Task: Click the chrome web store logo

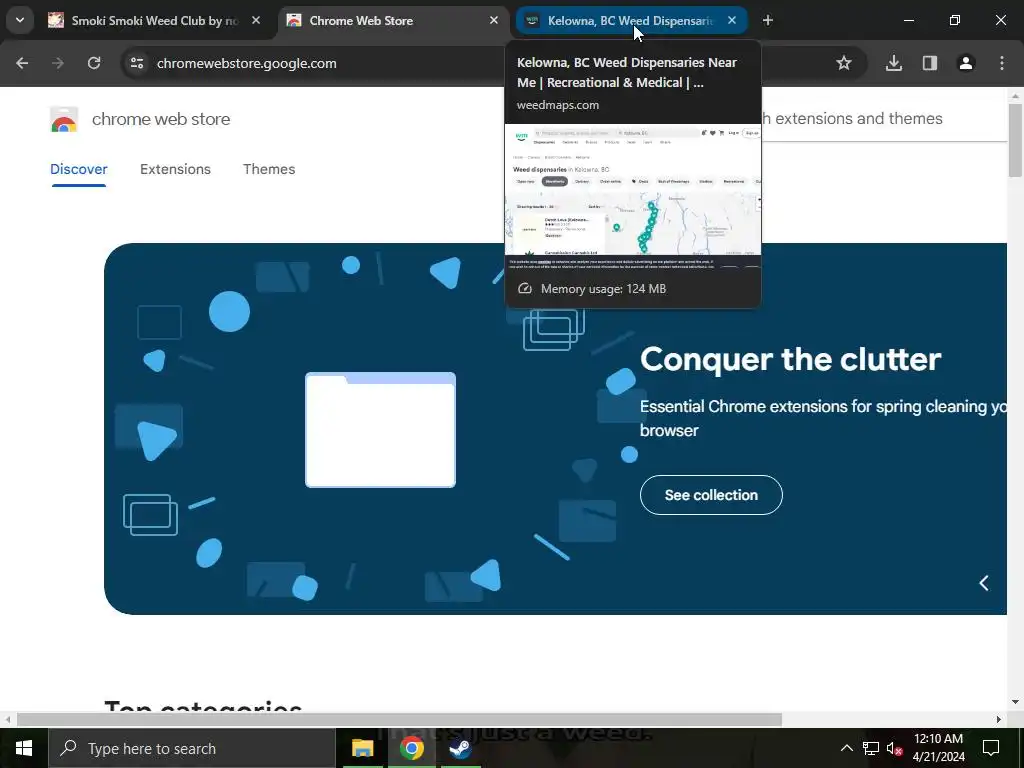Action: 64,120
